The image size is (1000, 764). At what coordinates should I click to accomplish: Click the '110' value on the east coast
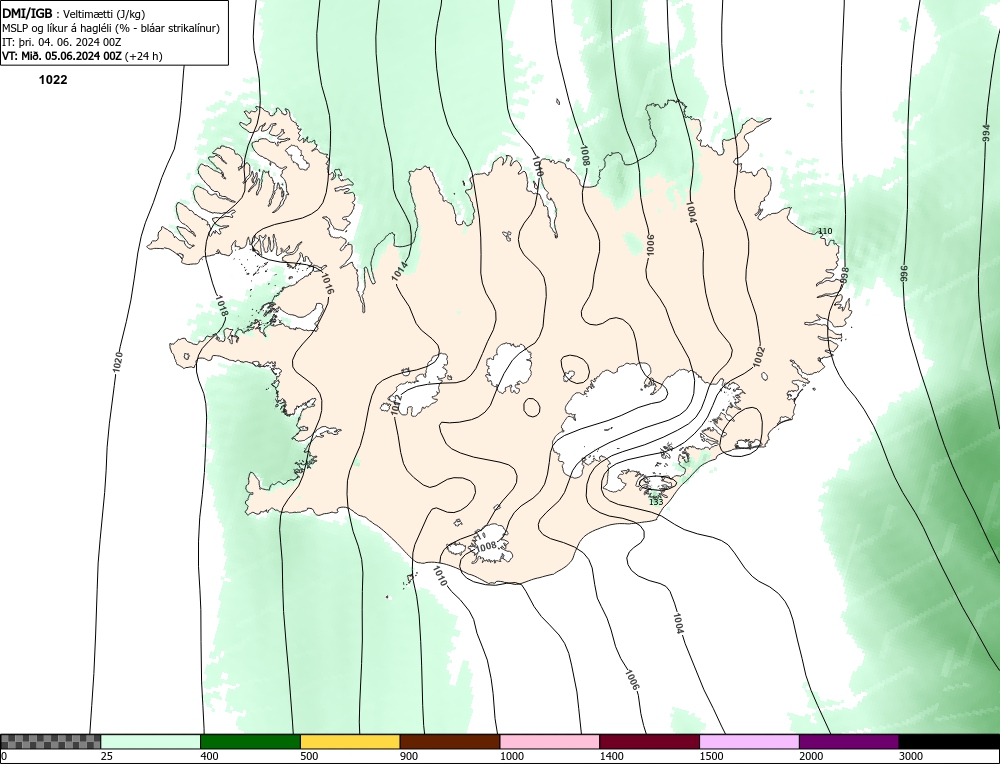click(x=825, y=231)
